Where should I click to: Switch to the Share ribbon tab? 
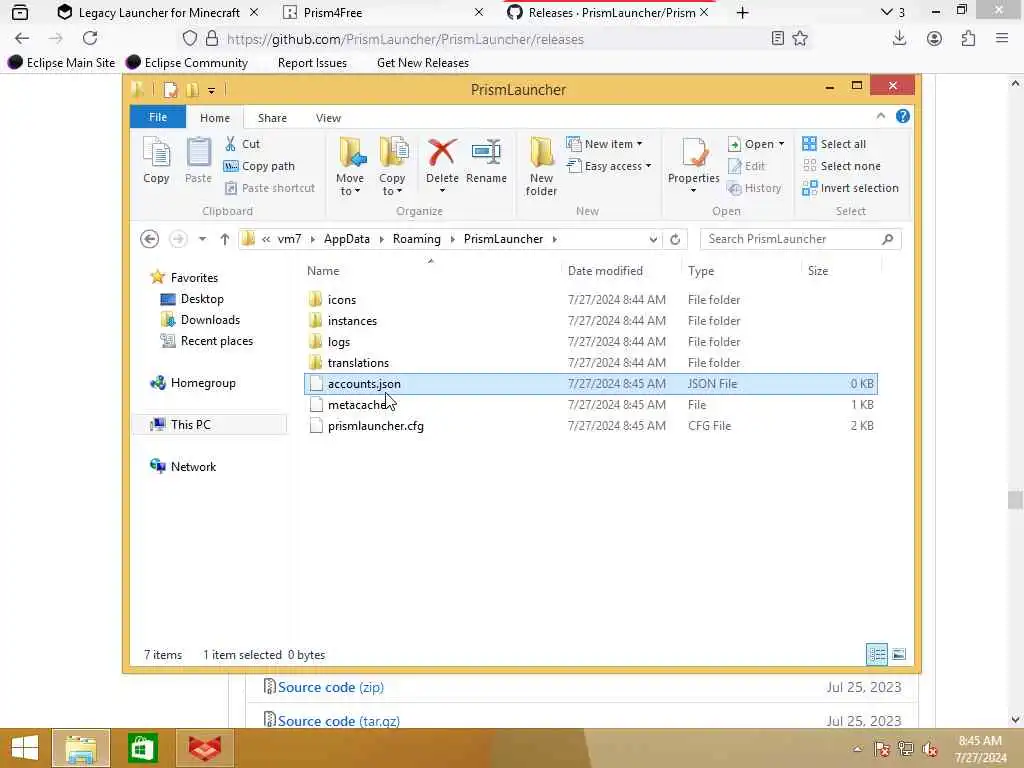pos(272,118)
